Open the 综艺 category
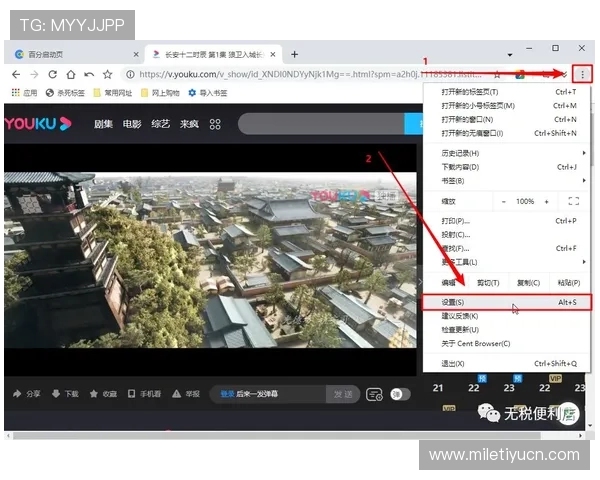This screenshot has height=480, width=600. coord(161,124)
